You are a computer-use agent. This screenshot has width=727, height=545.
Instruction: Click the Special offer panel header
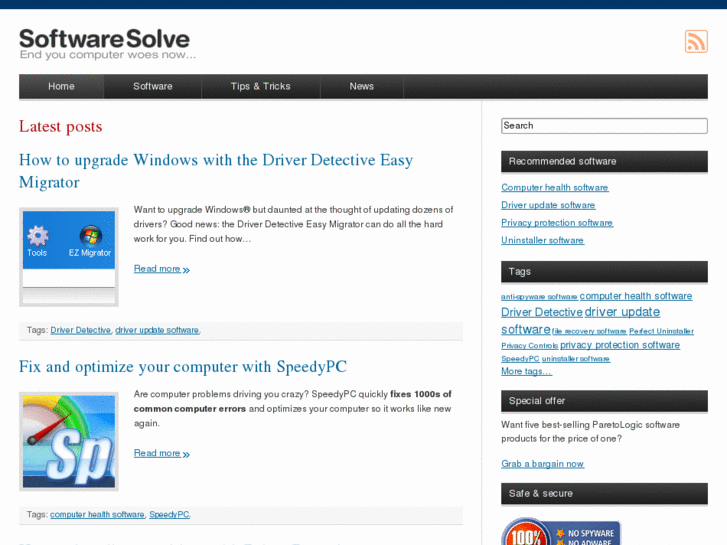click(604, 401)
